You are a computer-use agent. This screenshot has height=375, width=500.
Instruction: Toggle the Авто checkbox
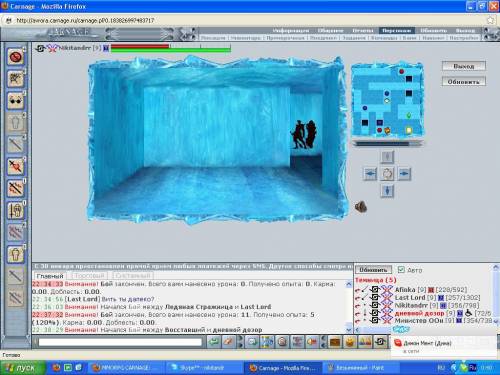(x=401, y=269)
